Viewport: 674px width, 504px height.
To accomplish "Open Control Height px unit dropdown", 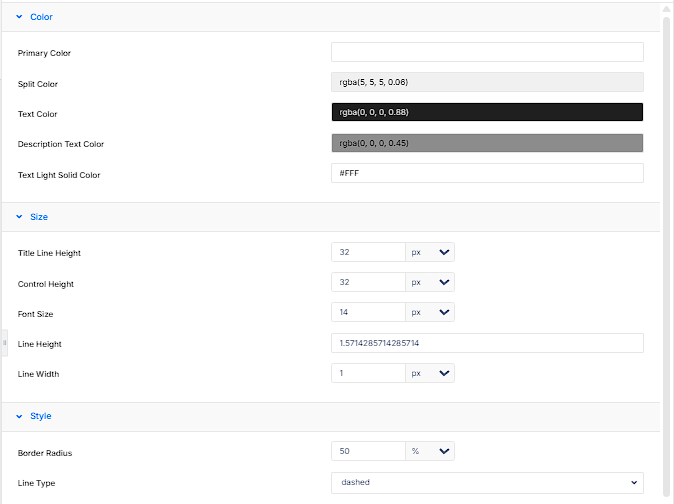I will 430,282.
